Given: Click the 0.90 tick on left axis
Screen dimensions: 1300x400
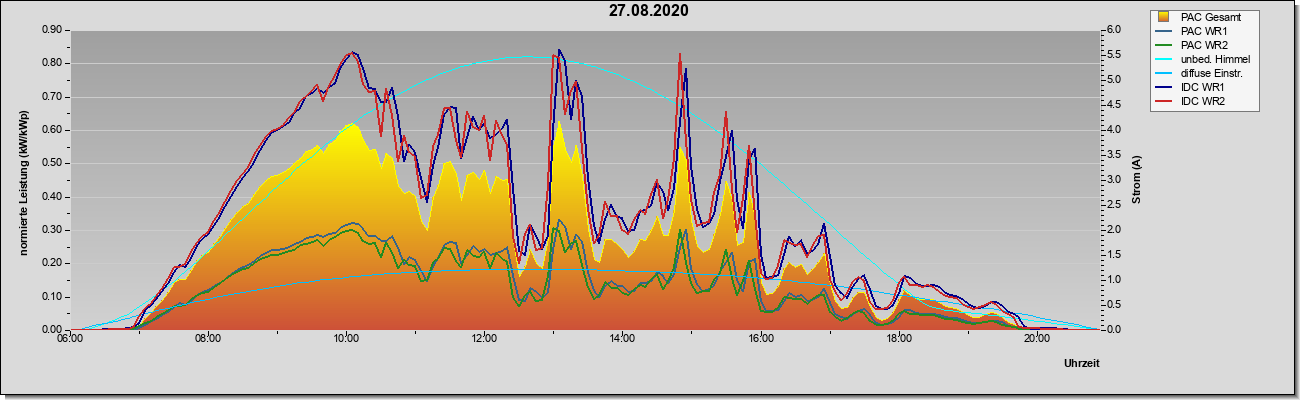Looking at the screenshot, I should 52,30.
